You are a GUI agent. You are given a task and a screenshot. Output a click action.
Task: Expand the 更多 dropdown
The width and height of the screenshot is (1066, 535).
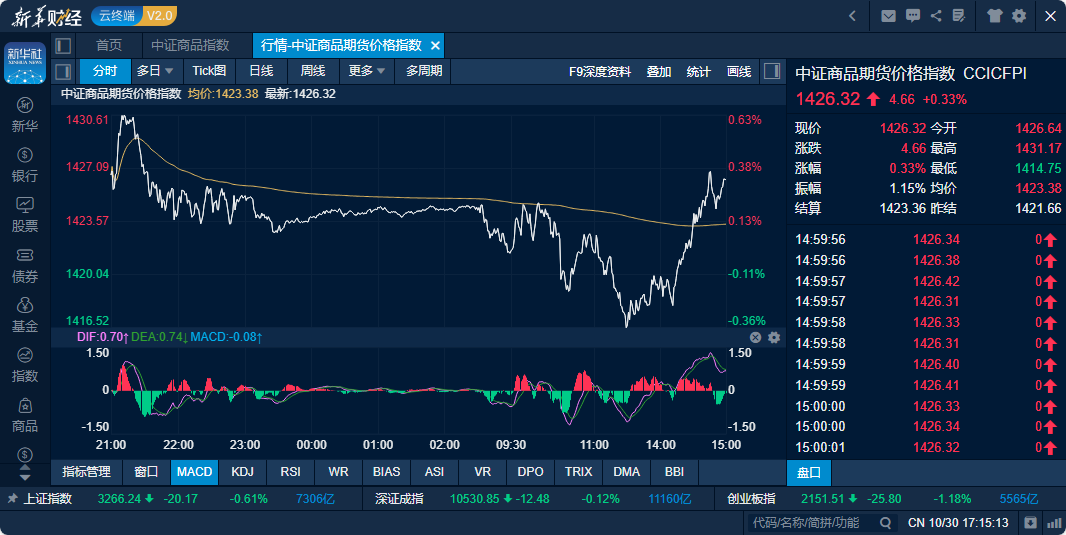(x=366, y=71)
